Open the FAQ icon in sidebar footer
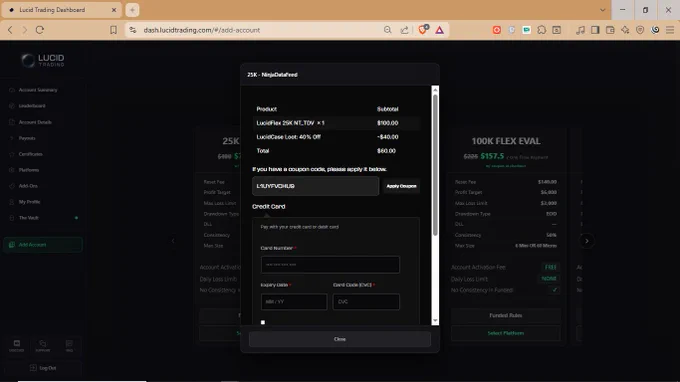The height and width of the screenshot is (382, 680). pos(69,346)
